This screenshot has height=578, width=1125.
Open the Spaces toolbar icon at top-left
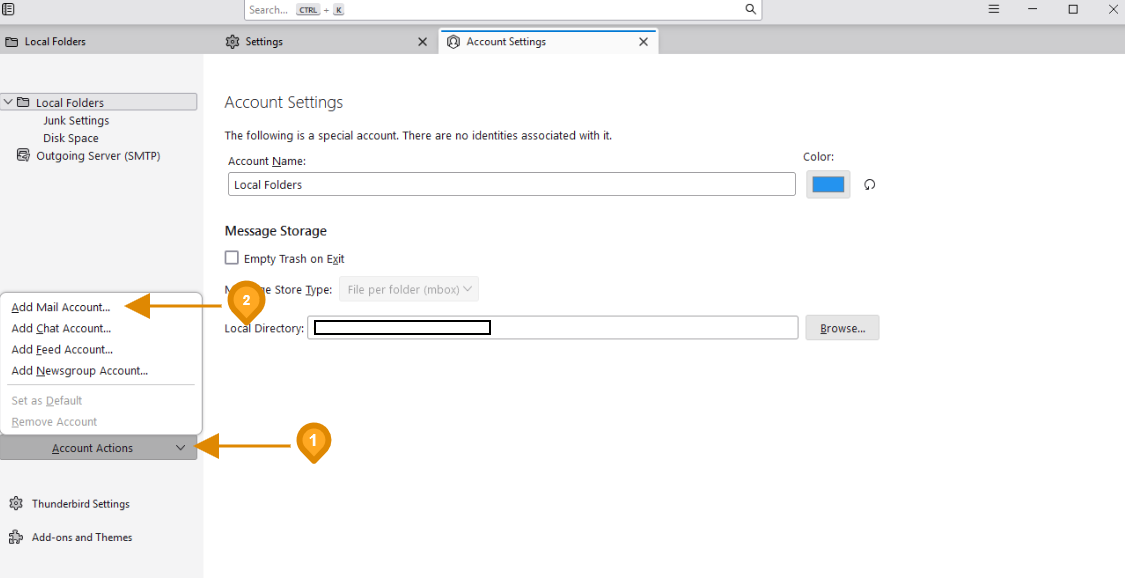click(x=9, y=9)
